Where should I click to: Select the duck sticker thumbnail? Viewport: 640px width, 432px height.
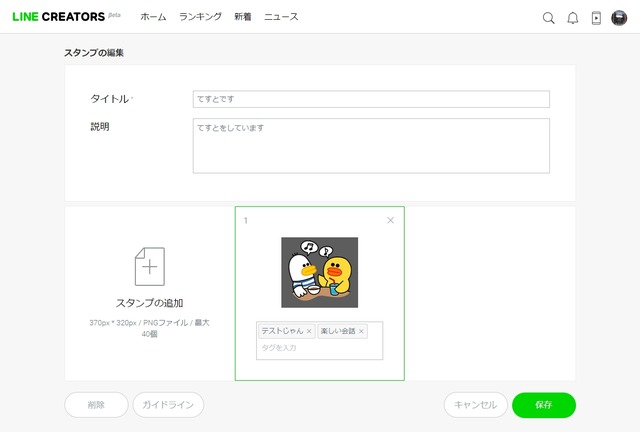[x=320, y=272]
